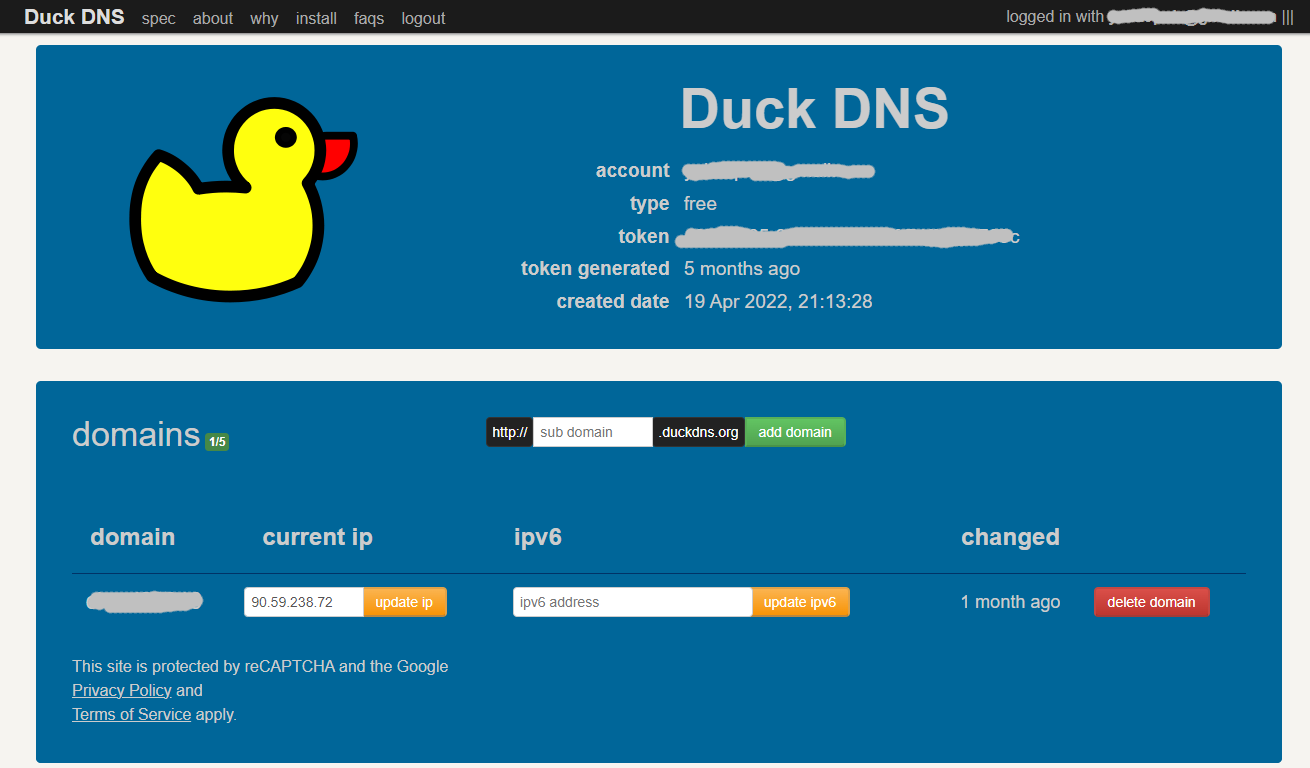Open the spec page in navbar
This screenshot has width=1310, height=768.
158,18
